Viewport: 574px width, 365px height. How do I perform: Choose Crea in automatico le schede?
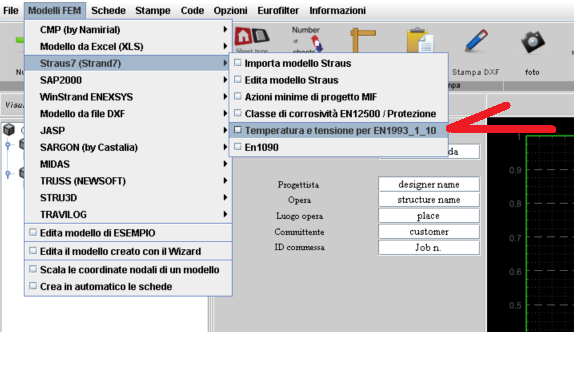[128, 287]
